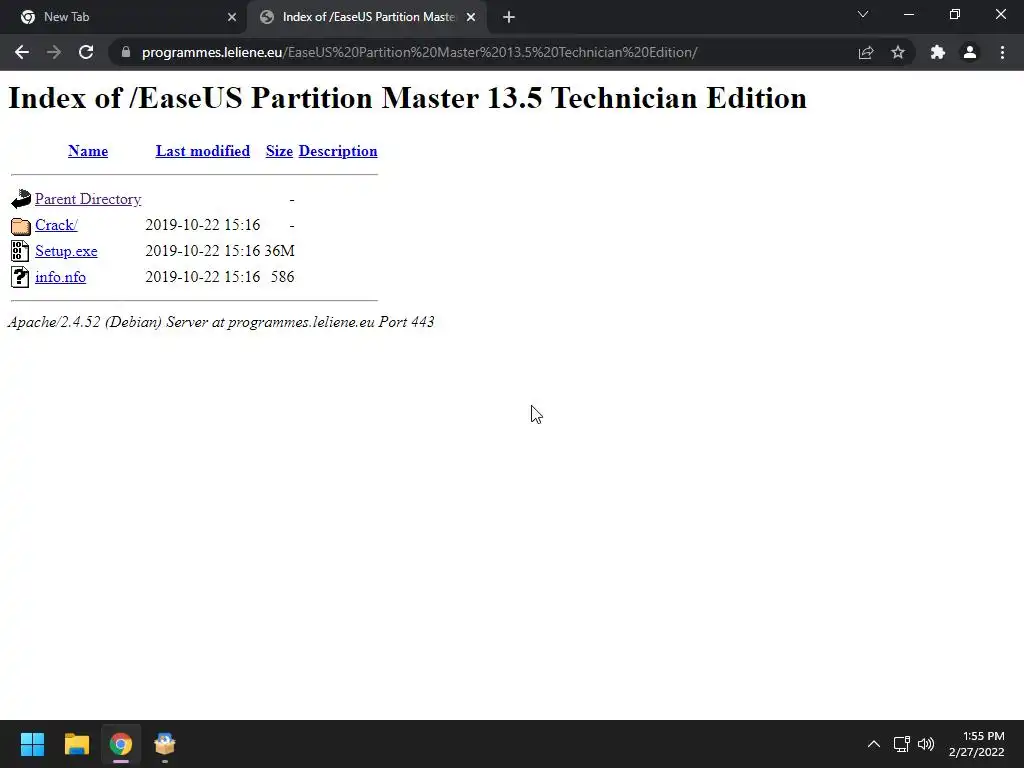Open network status tray icon

[902, 744]
